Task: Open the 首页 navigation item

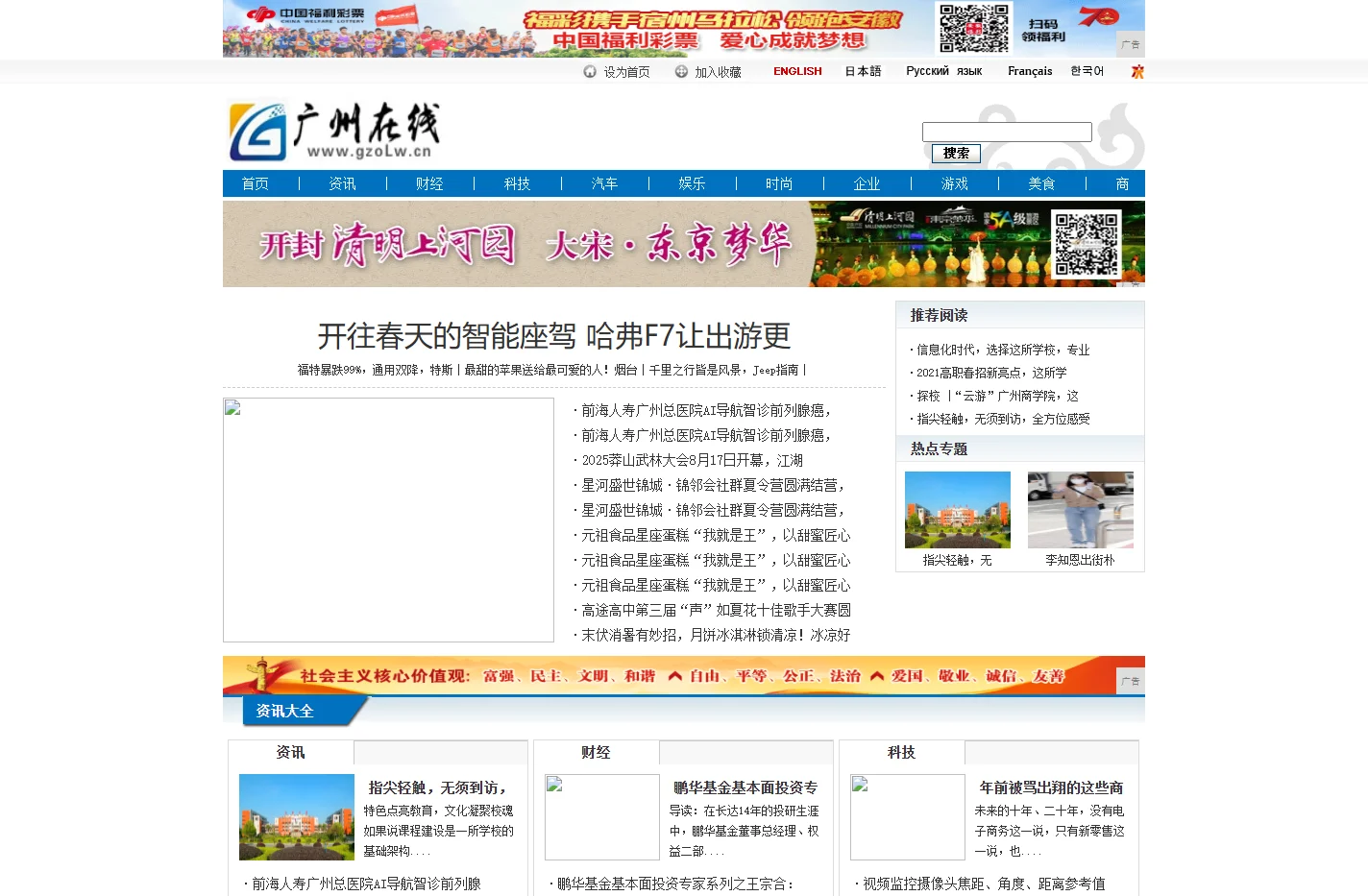Action: [x=256, y=183]
